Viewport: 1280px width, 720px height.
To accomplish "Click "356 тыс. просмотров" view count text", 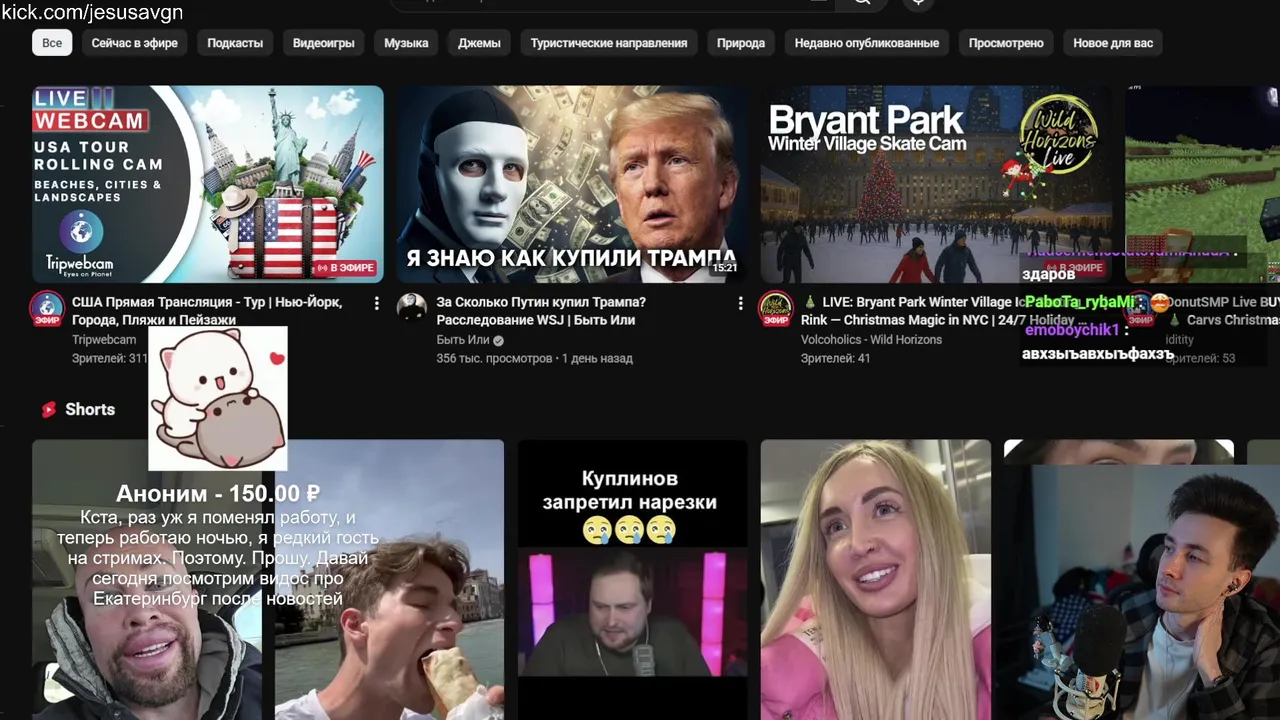I will click(494, 358).
